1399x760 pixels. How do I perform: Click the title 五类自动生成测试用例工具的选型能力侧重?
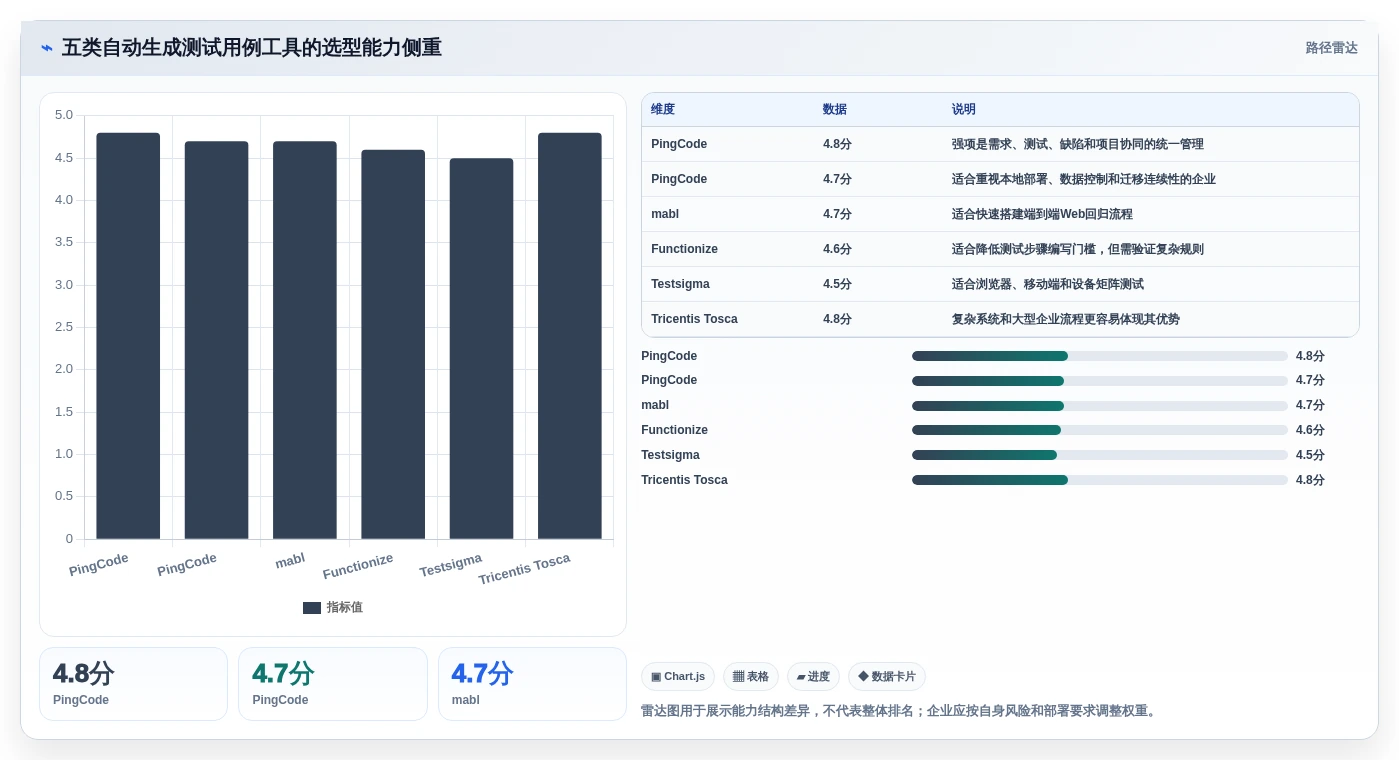coord(251,48)
